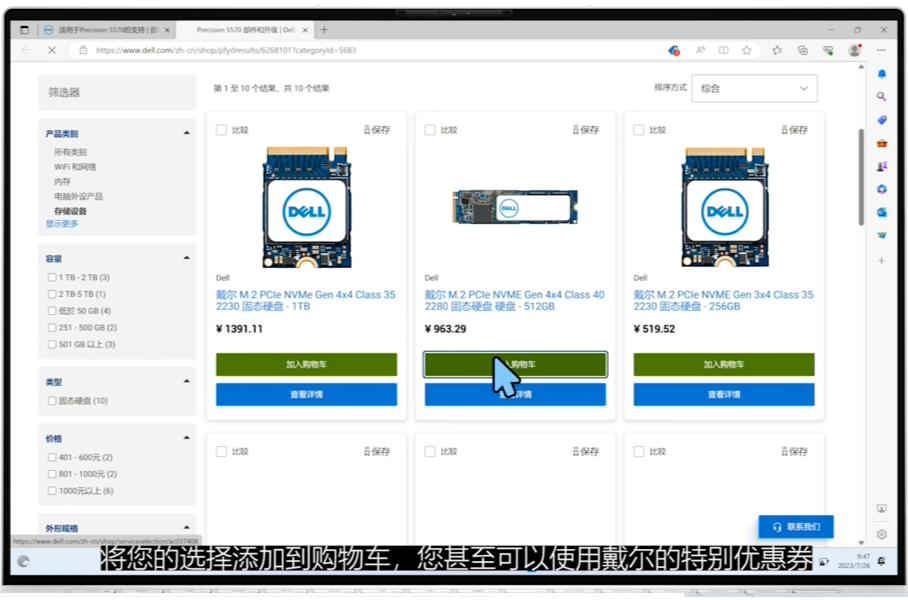Open the Shopping icon in the Edge sidebar
The height and width of the screenshot is (600, 908).
point(881,120)
